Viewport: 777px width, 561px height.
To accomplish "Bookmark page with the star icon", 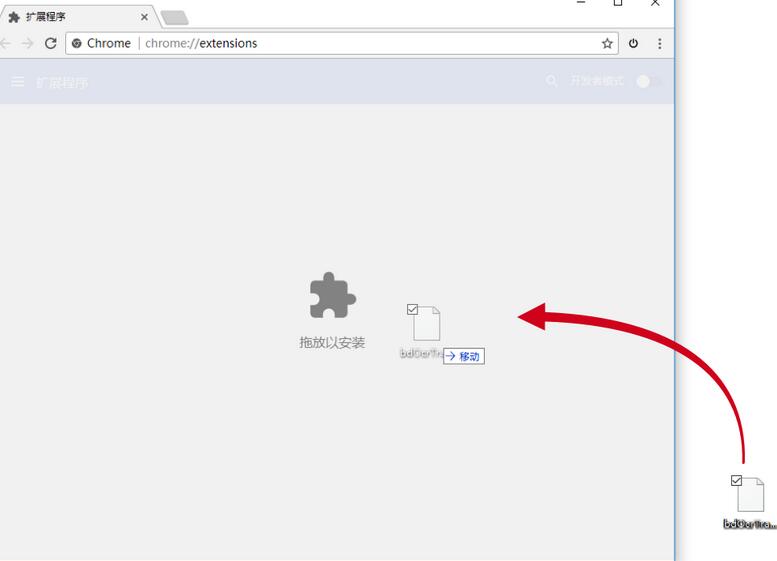I will pos(607,43).
